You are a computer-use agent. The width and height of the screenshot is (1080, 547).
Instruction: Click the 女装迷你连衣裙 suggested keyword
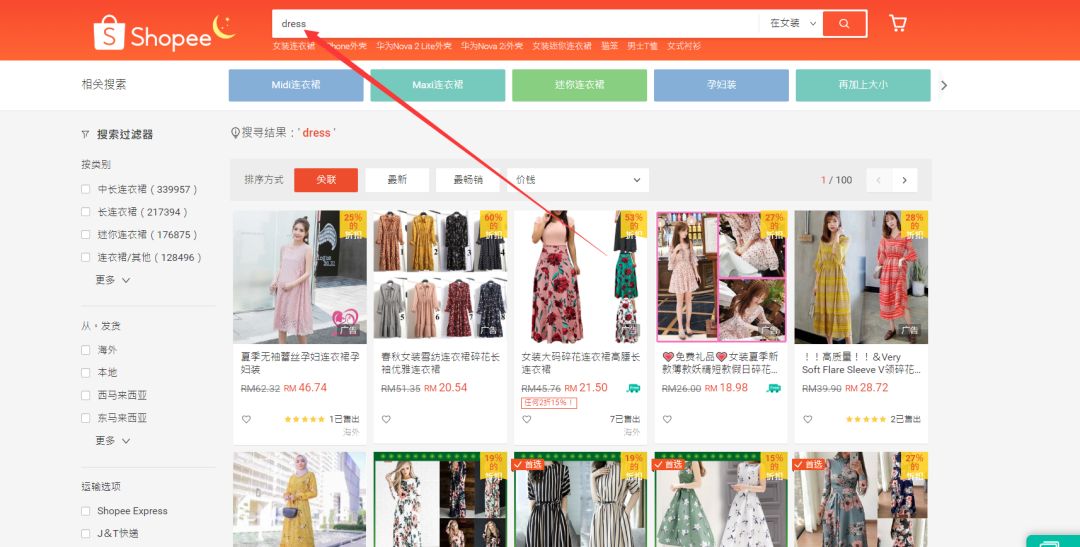click(562, 46)
